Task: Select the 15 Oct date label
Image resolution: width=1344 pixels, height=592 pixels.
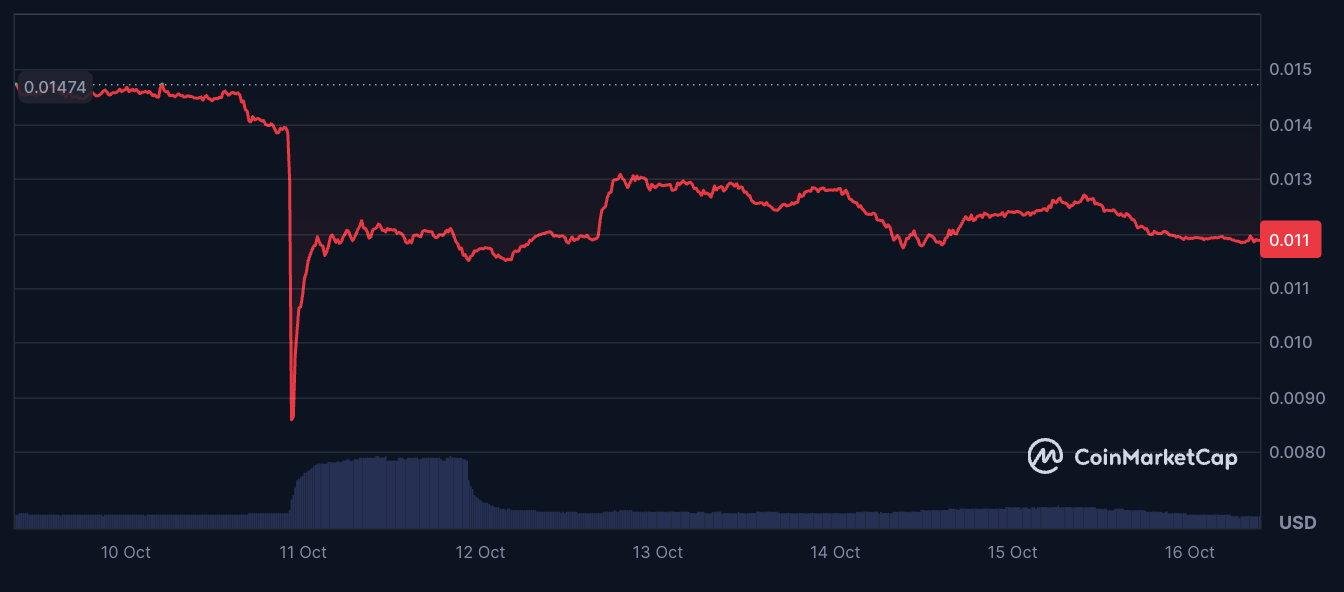Action: (x=1012, y=552)
